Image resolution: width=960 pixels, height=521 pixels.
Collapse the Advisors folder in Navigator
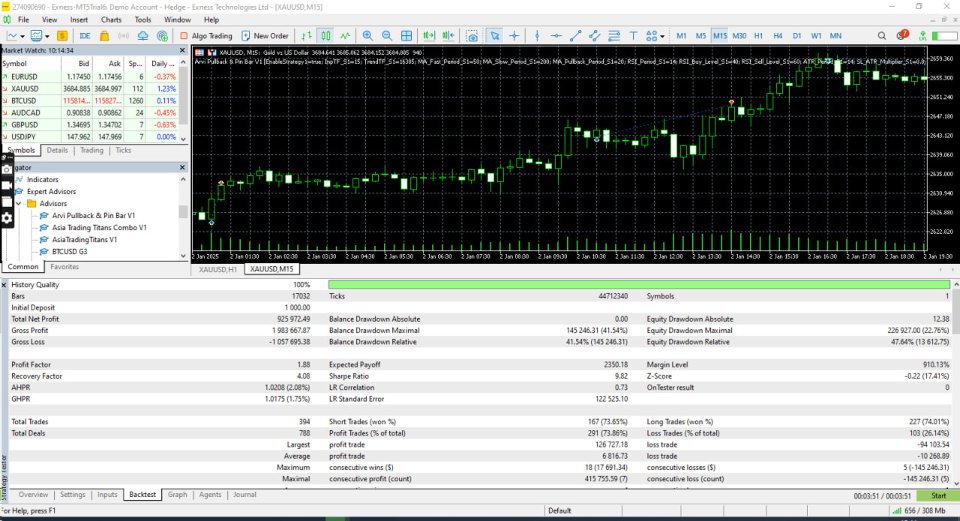pyautogui.click(x=18, y=203)
